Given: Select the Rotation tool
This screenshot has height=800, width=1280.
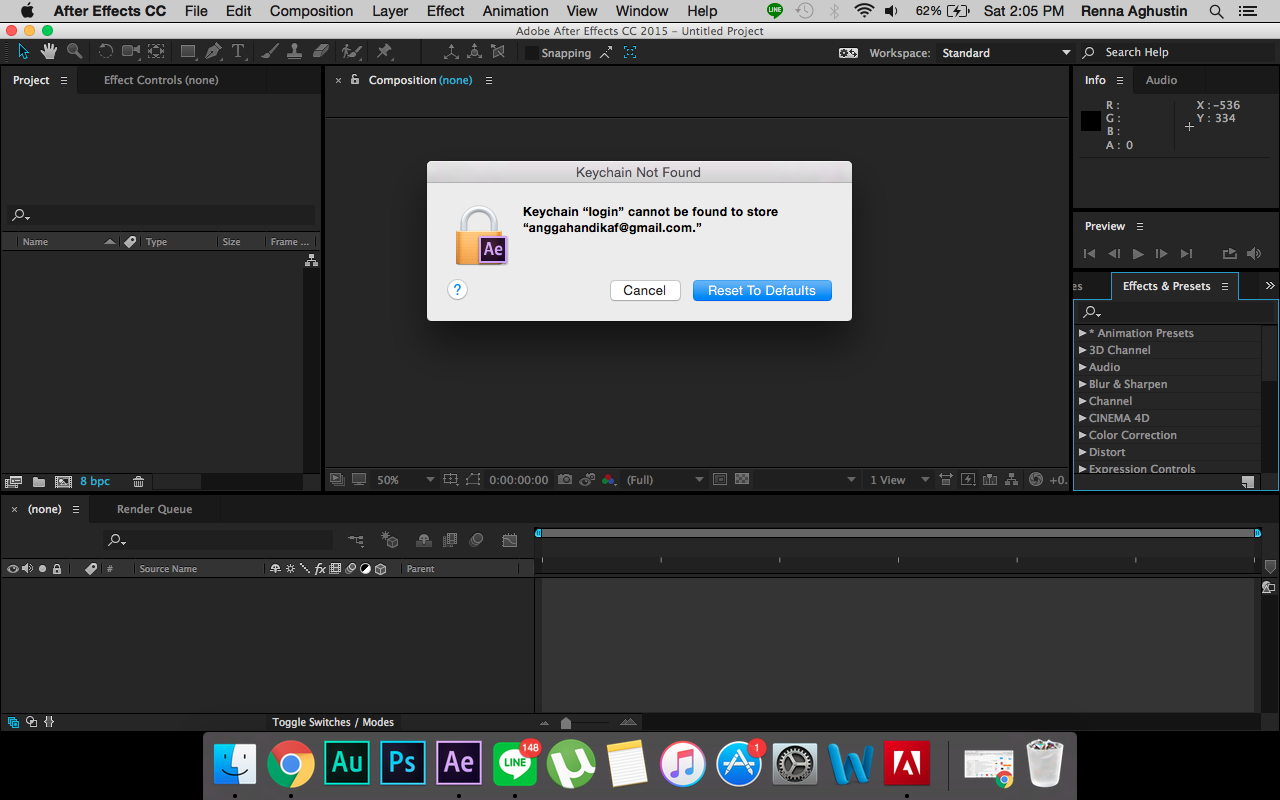Looking at the screenshot, I should coord(106,51).
